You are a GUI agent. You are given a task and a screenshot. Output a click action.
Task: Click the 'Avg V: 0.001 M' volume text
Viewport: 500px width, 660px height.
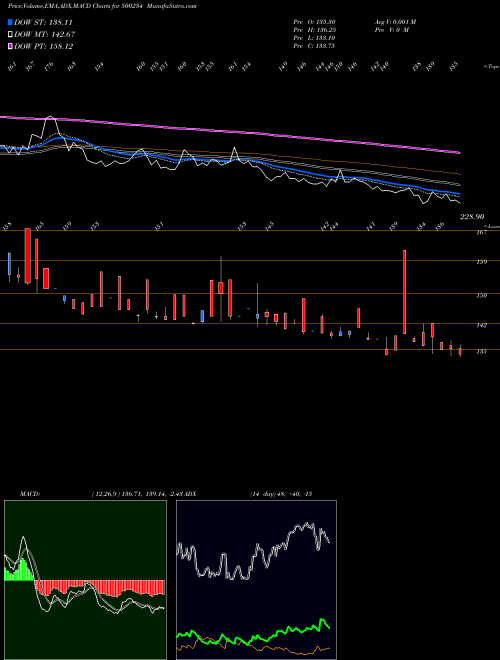coord(395,22)
